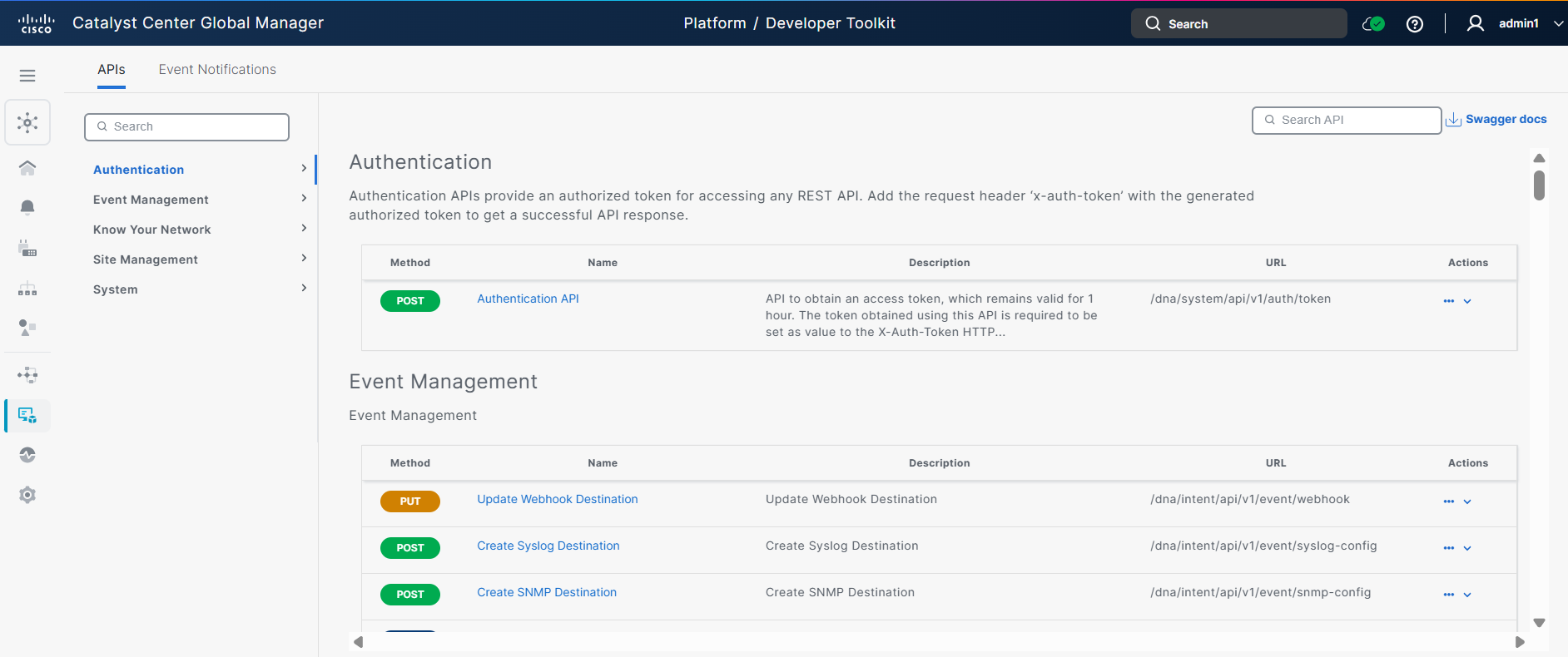Viewport: 1568px width, 657px height.
Task: Click the Platform breadcrumb in header
Action: (715, 23)
